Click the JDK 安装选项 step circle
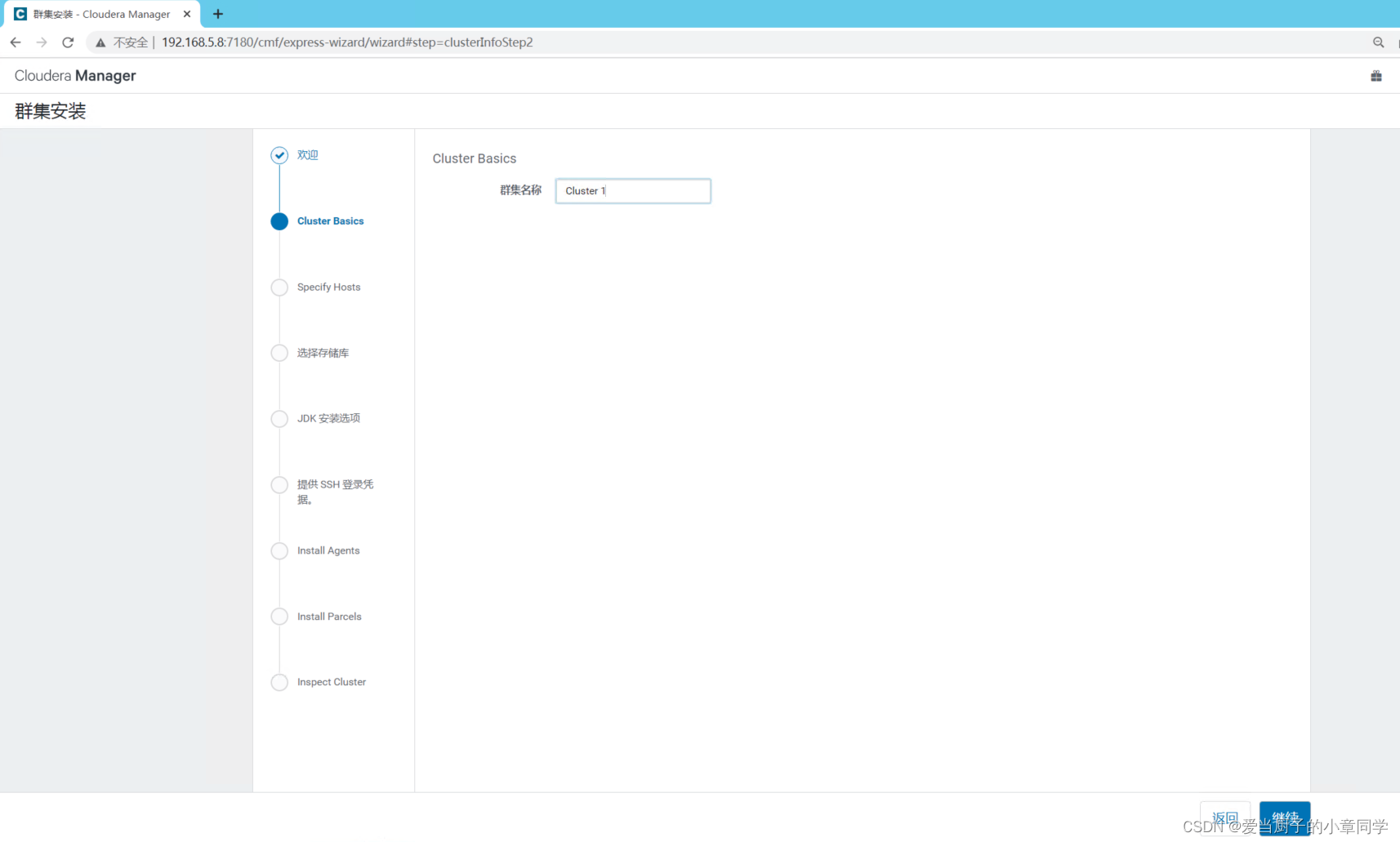The image size is (1400, 842). click(x=279, y=419)
